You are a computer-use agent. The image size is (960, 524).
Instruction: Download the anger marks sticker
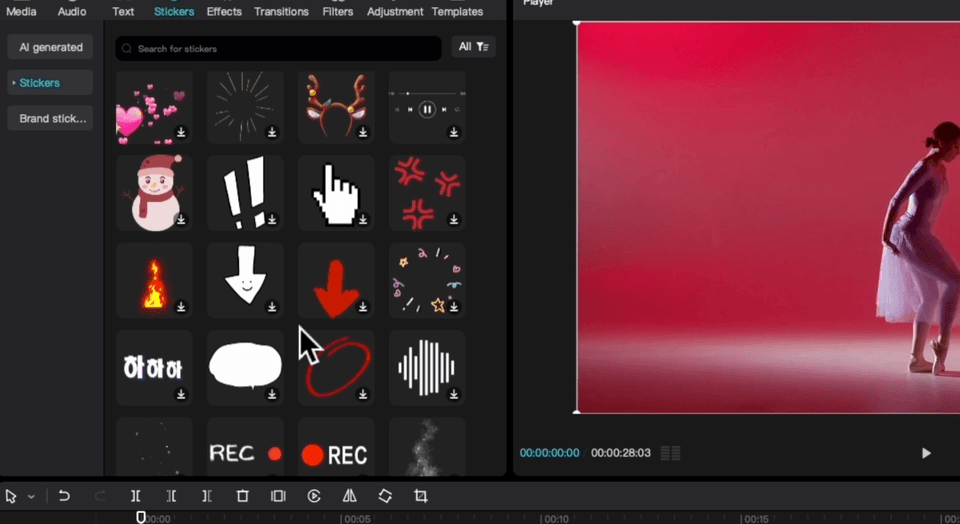pos(454,219)
